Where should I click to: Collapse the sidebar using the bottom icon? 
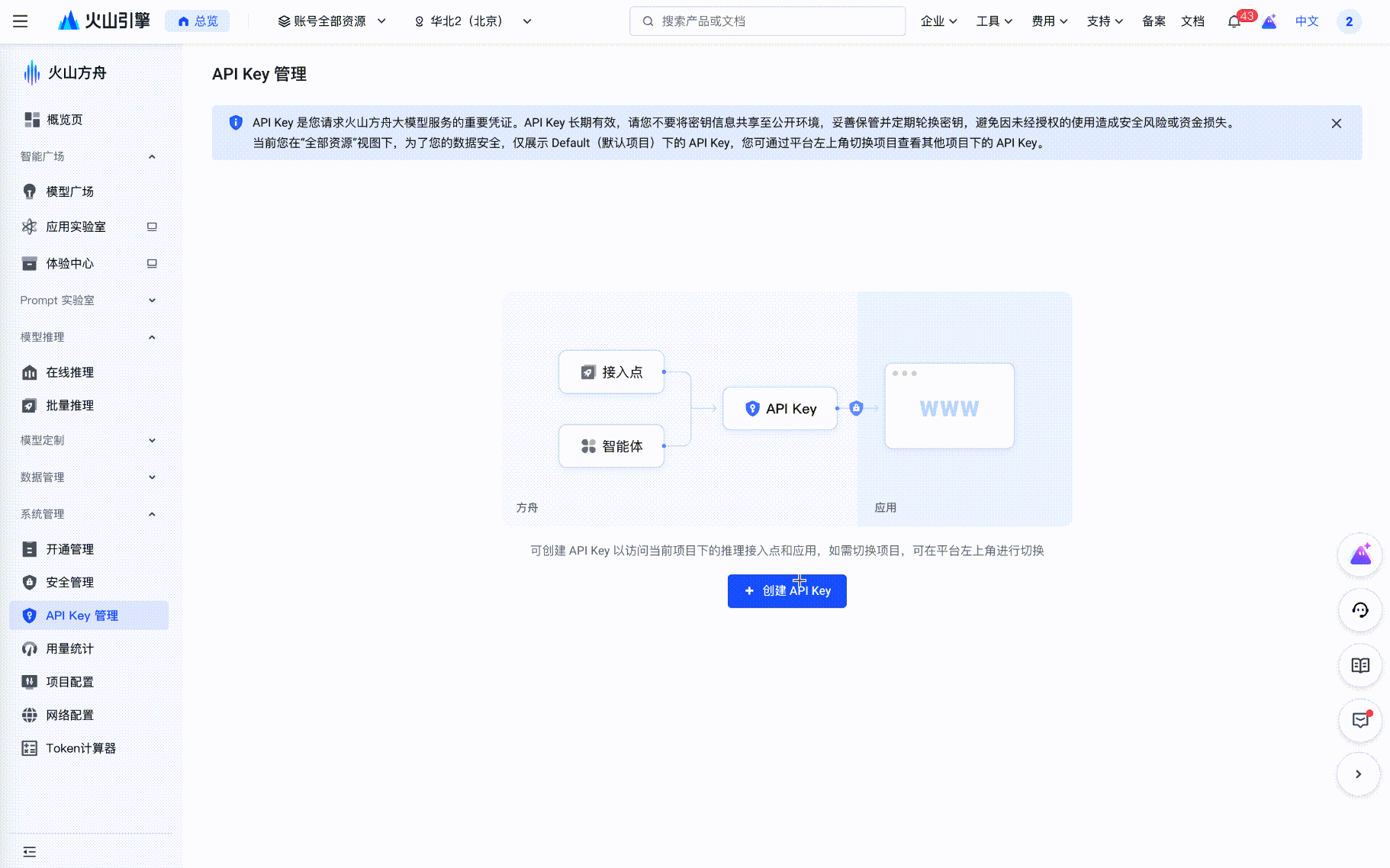pyautogui.click(x=30, y=851)
